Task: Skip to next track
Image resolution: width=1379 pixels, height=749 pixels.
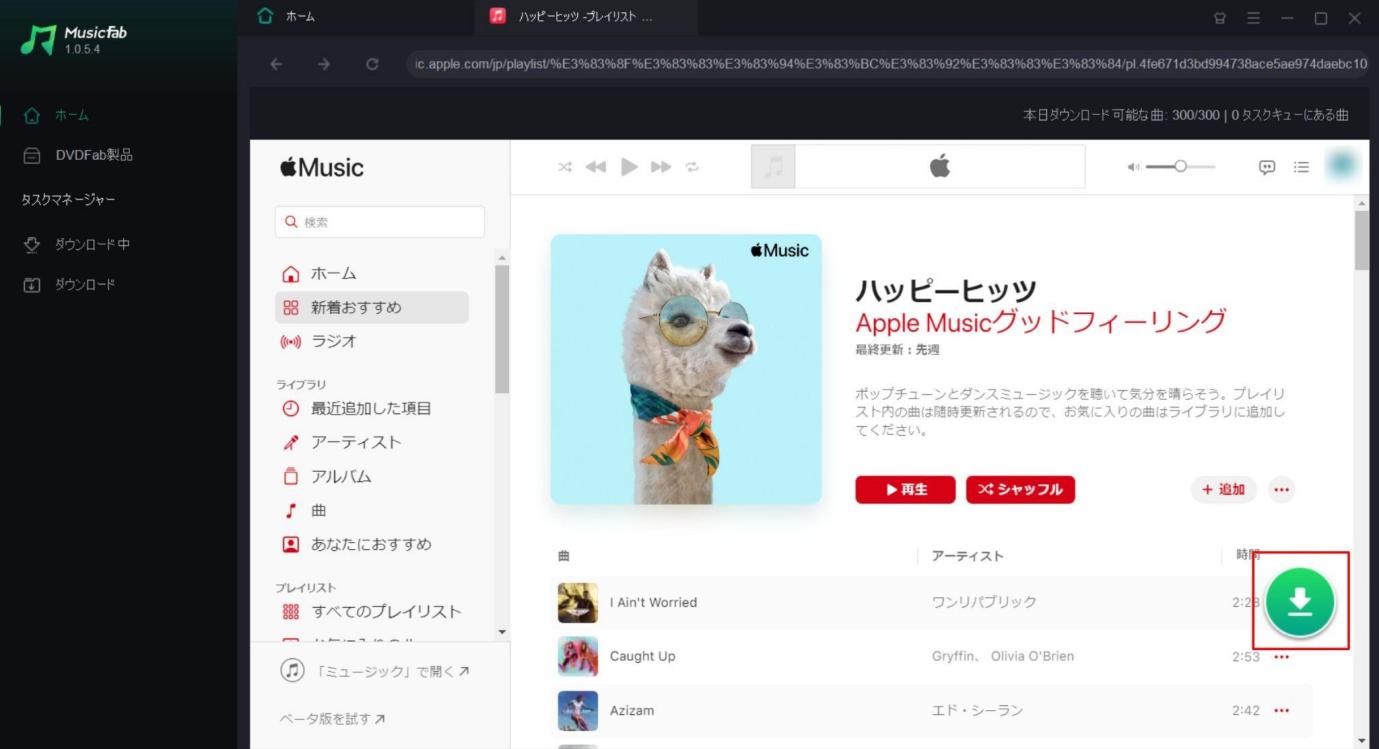Action: [661, 167]
